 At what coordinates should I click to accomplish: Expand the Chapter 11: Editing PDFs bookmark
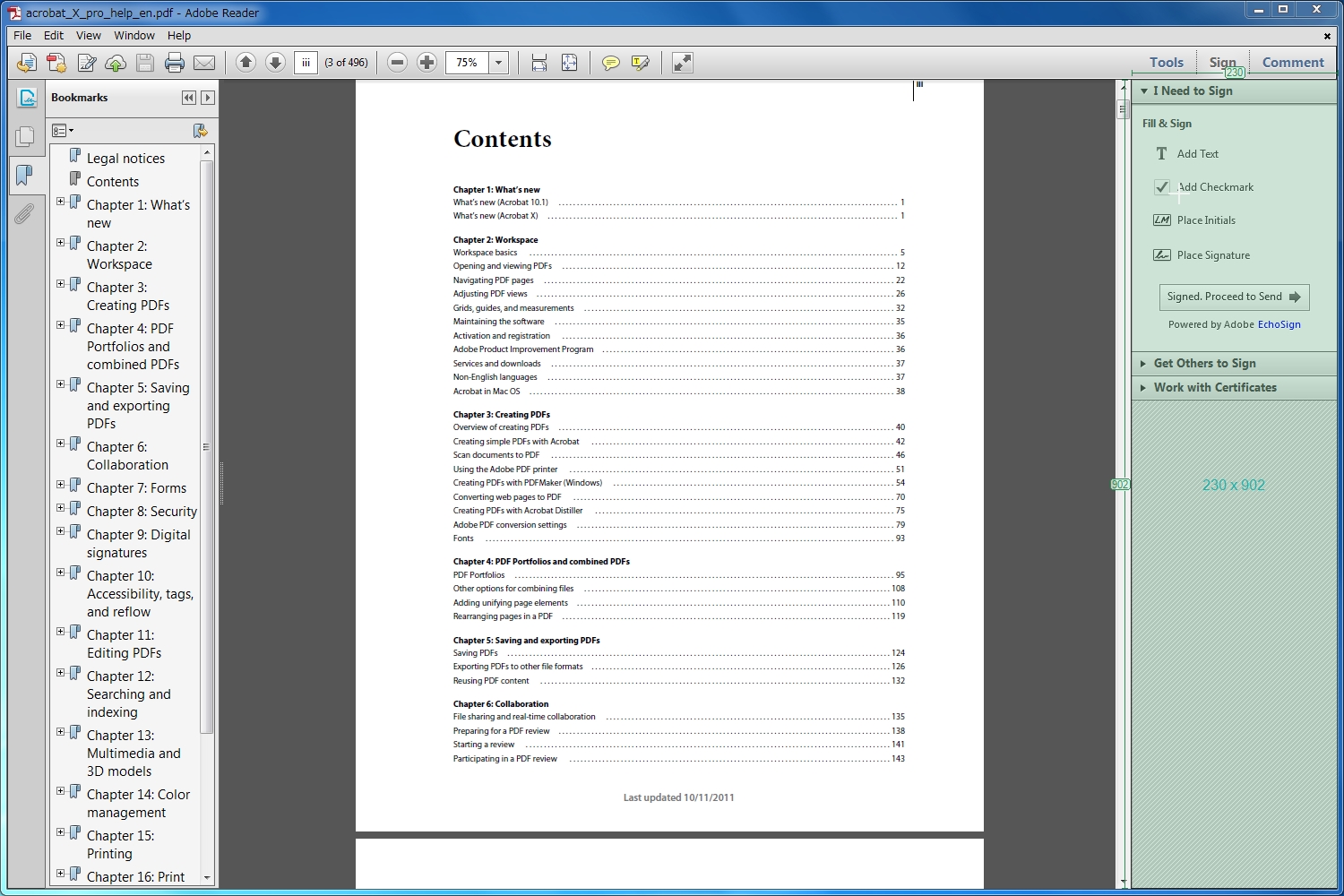pos(61,632)
